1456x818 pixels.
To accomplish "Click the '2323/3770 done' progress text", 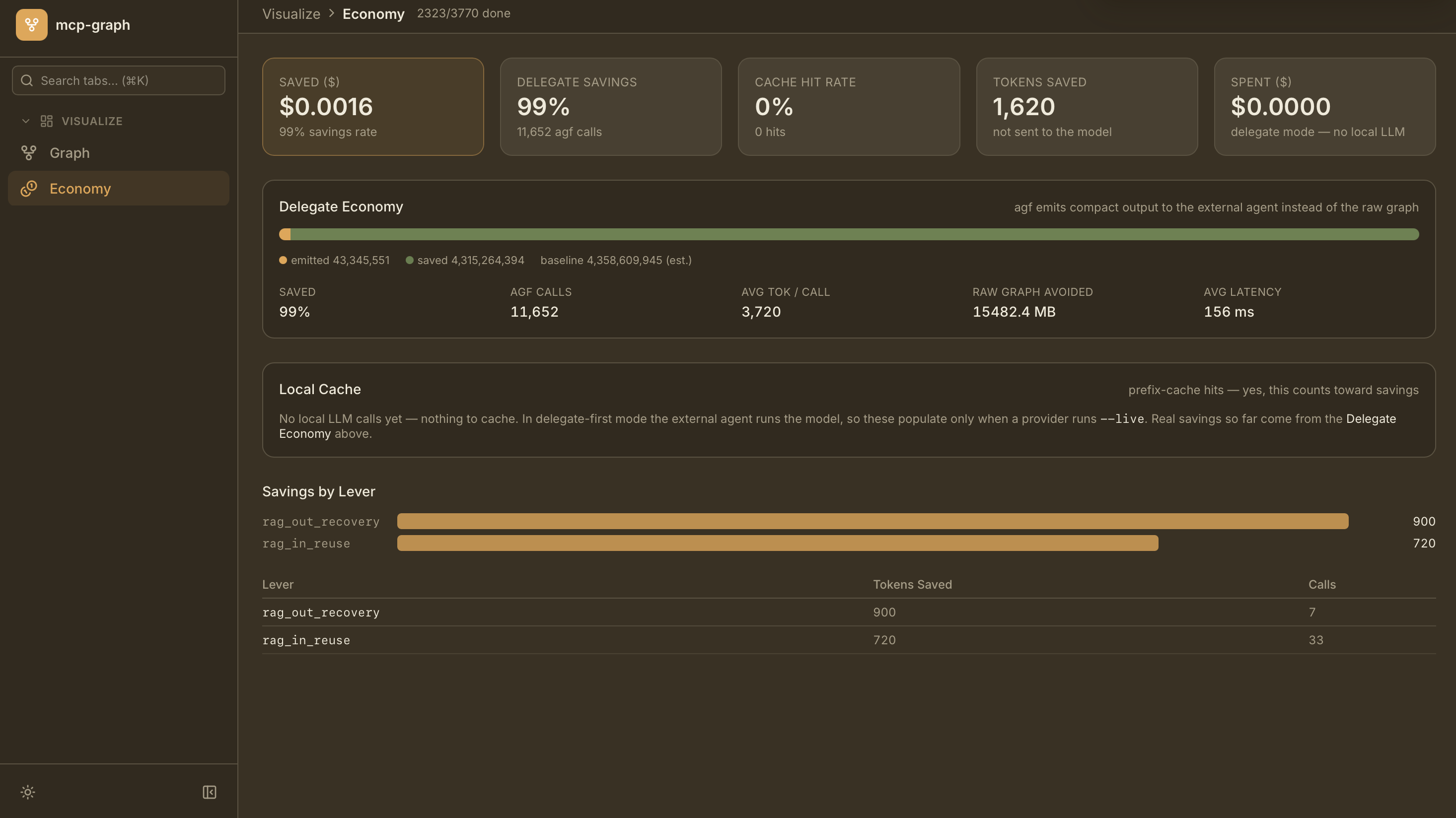I will (x=463, y=13).
